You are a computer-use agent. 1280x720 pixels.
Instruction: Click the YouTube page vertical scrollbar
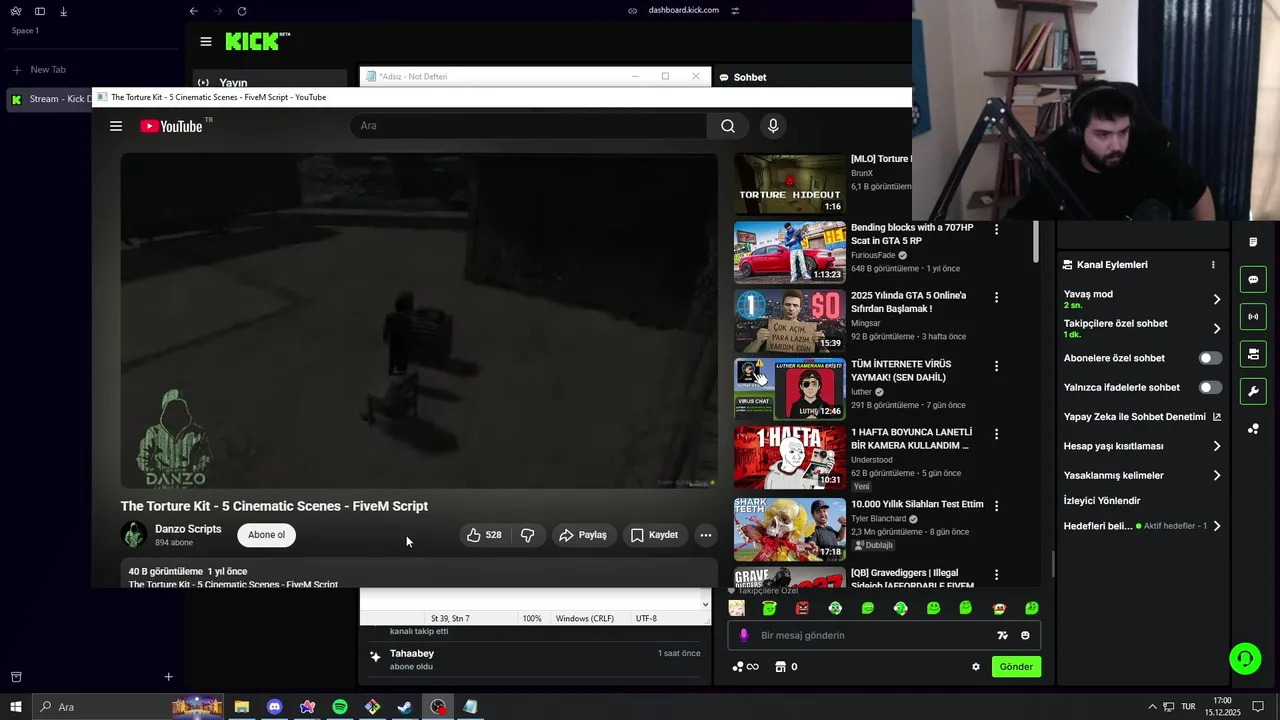click(1036, 242)
